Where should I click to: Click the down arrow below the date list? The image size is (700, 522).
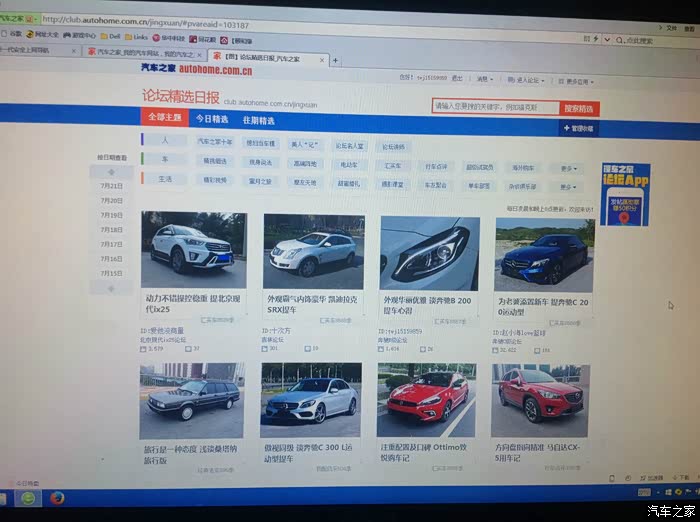pos(113,288)
